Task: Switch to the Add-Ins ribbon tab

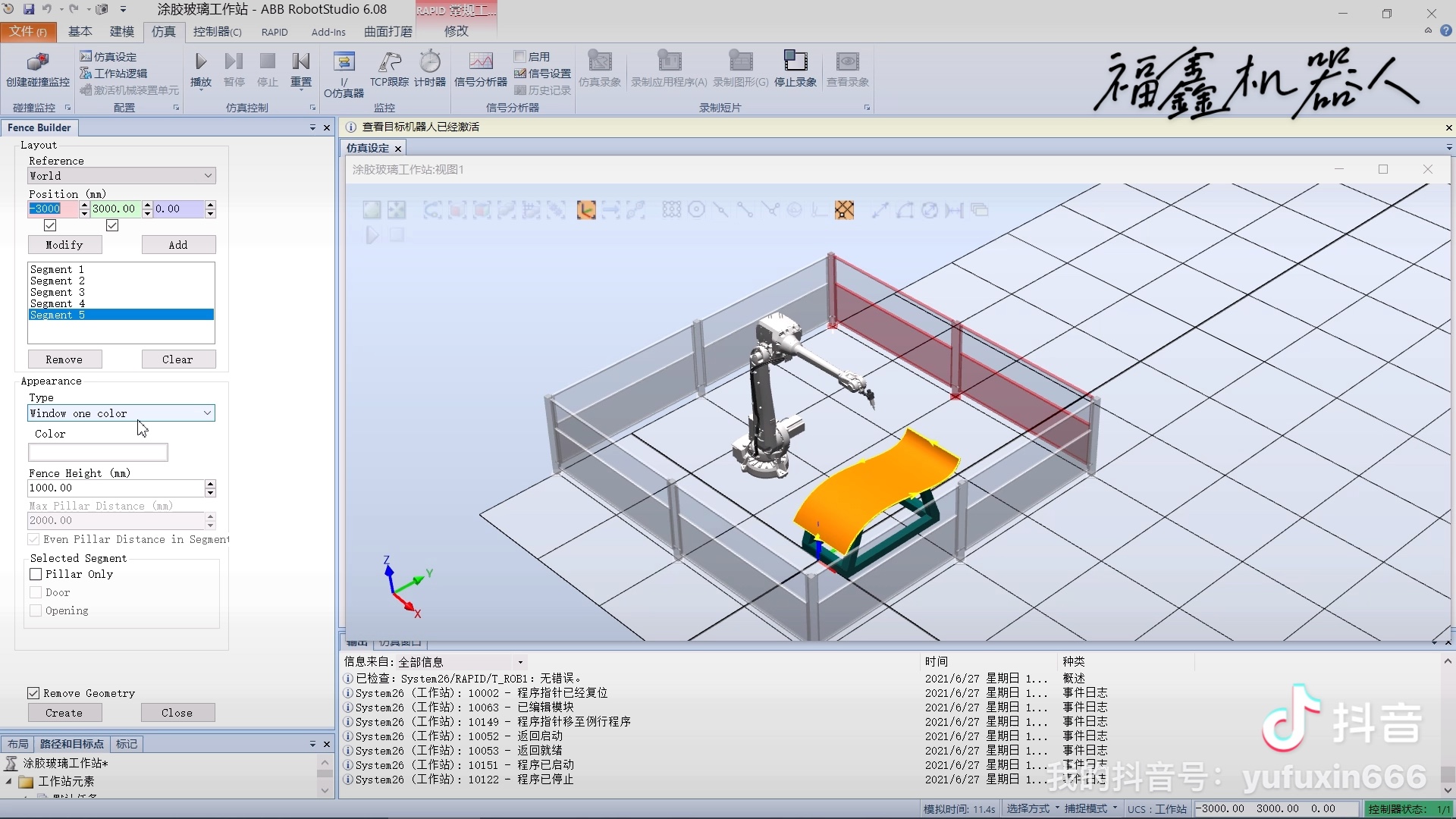Action: [328, 32]
